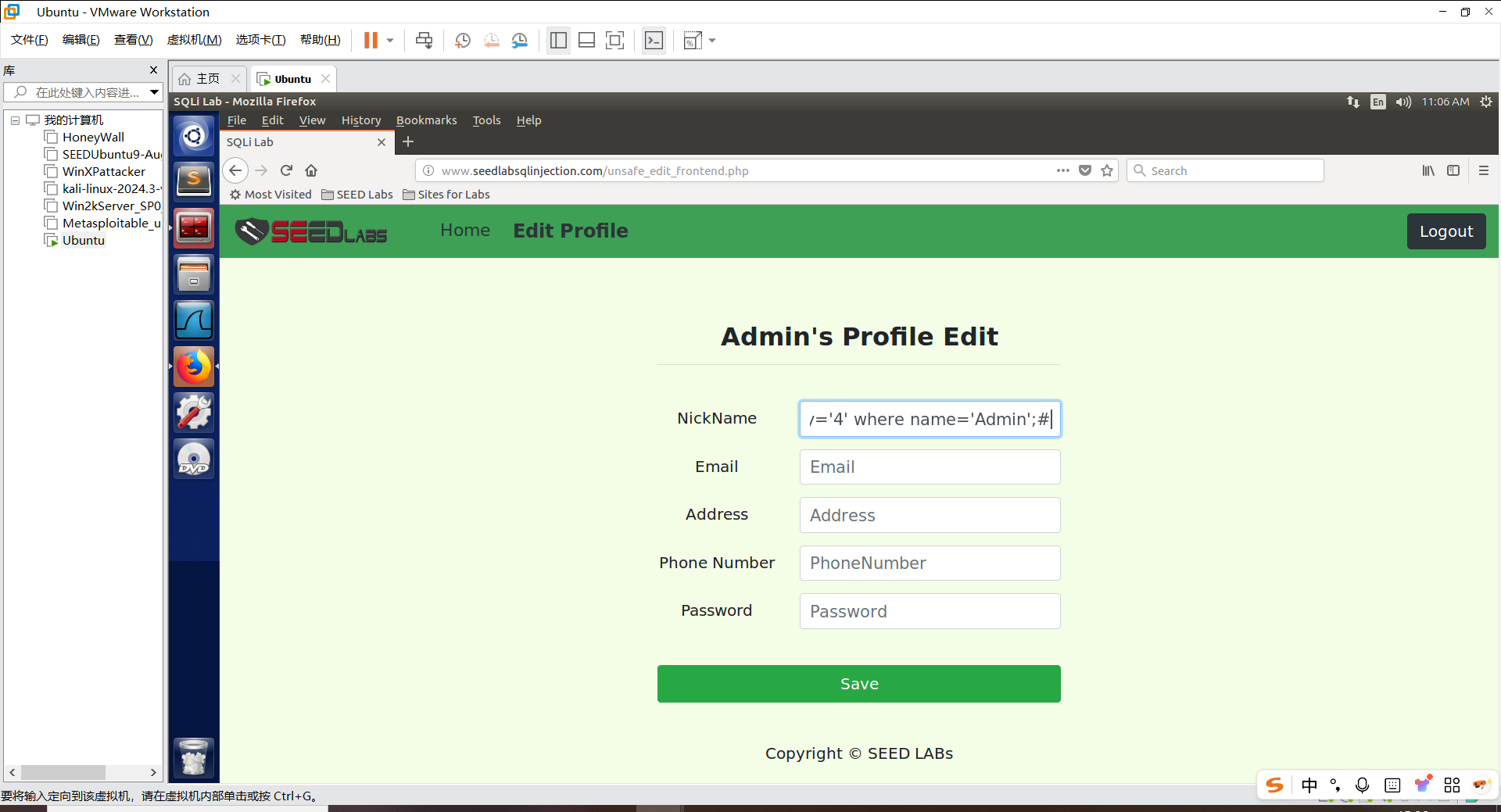The image size is (1501, 812).
Task: Click the library horizontal scrollbar right arrow
Action: point(153,772)
